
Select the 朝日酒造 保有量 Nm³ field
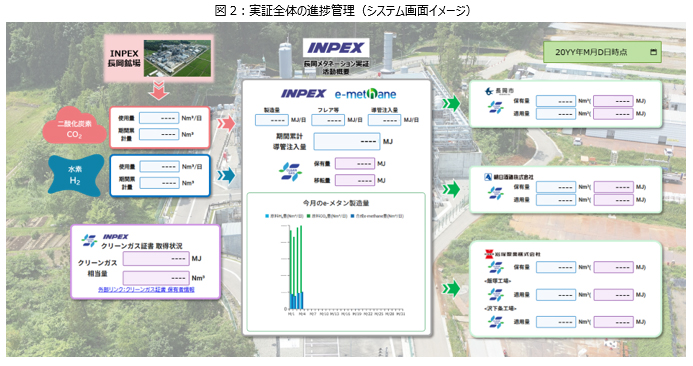[556, 187]
